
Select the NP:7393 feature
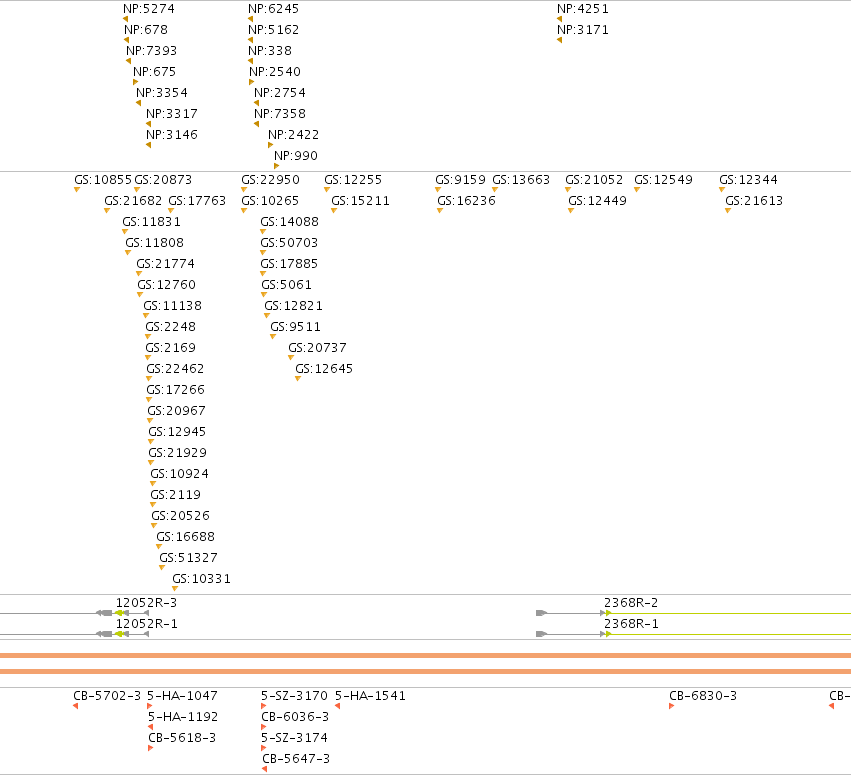pos(151,51)
